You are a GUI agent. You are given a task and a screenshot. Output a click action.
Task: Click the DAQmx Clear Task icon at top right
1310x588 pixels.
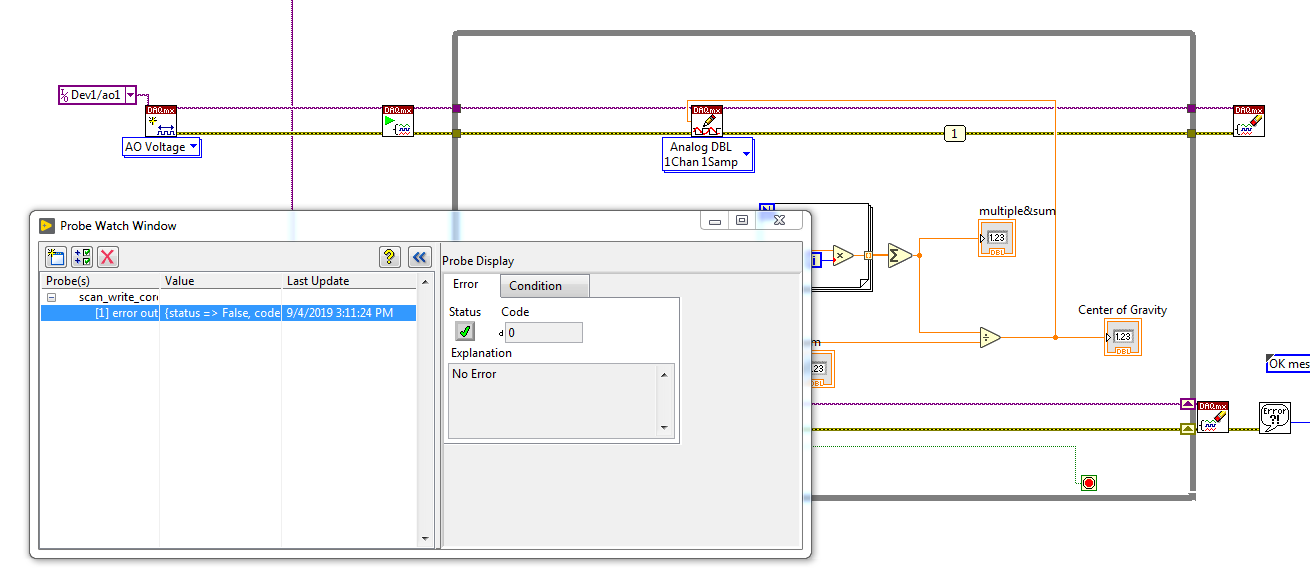[x=1249, y=121]
